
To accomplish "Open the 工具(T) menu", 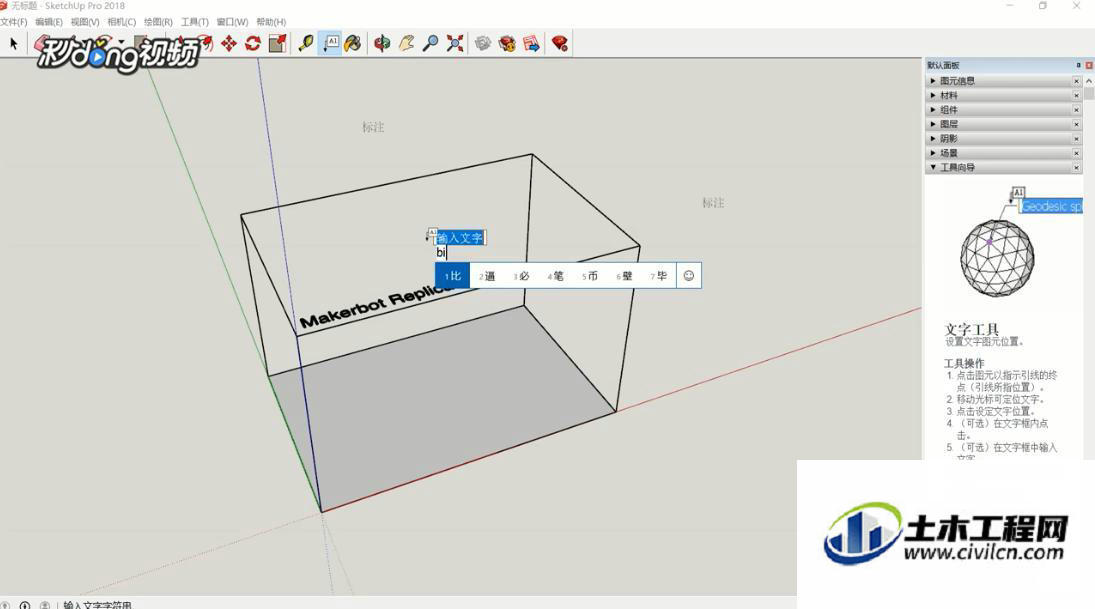I will pos(195,22).
